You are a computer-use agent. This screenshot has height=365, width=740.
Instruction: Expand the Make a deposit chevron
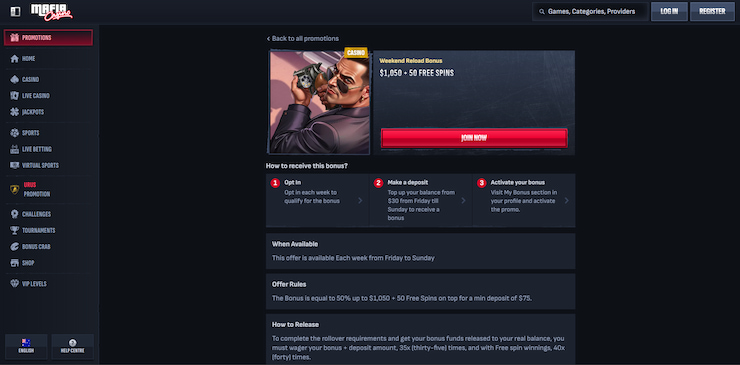pos(463,200)
